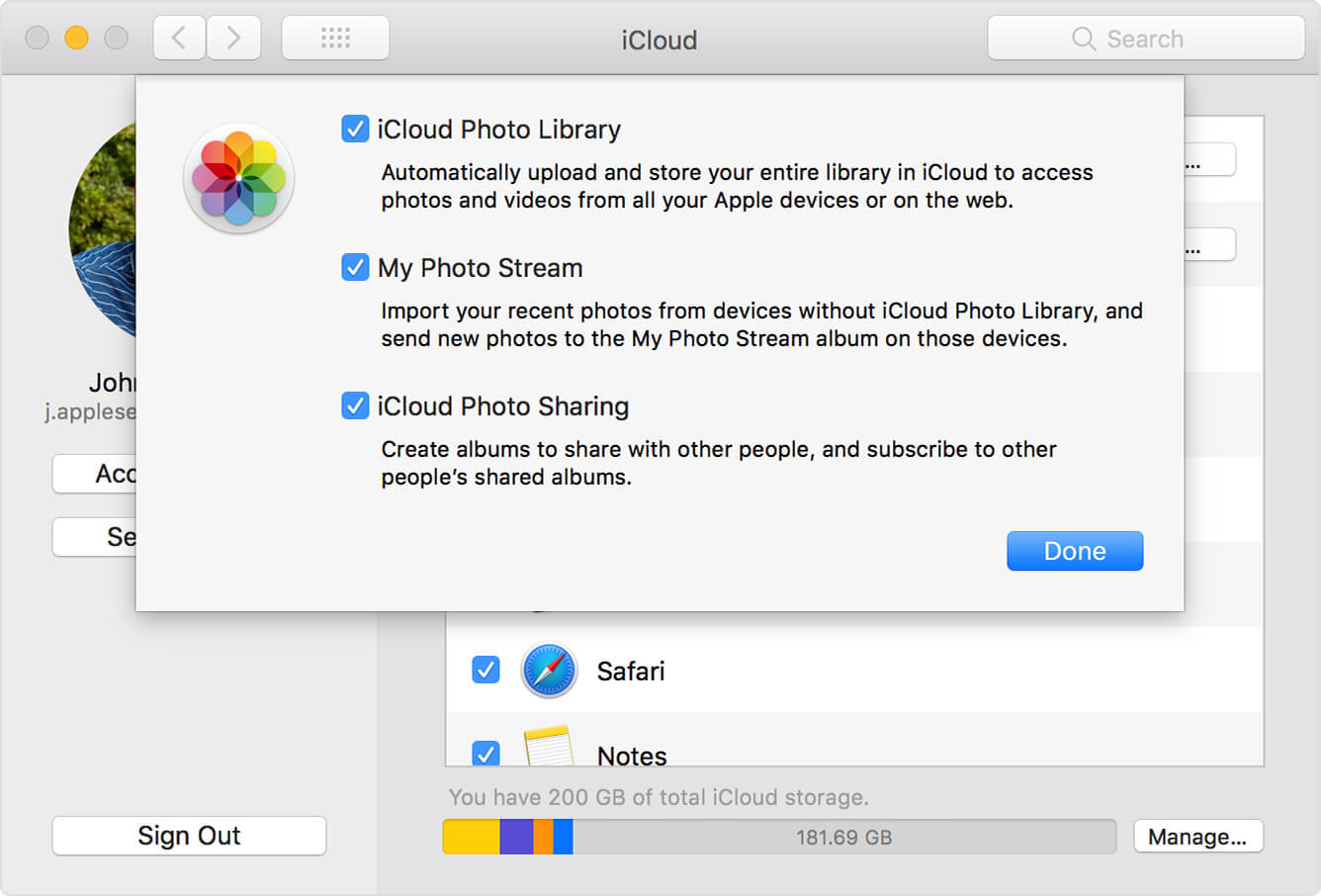1321x896 pixels.
Task: Turn off iCloud Photo Sharing
Action: tap(354, 404)
